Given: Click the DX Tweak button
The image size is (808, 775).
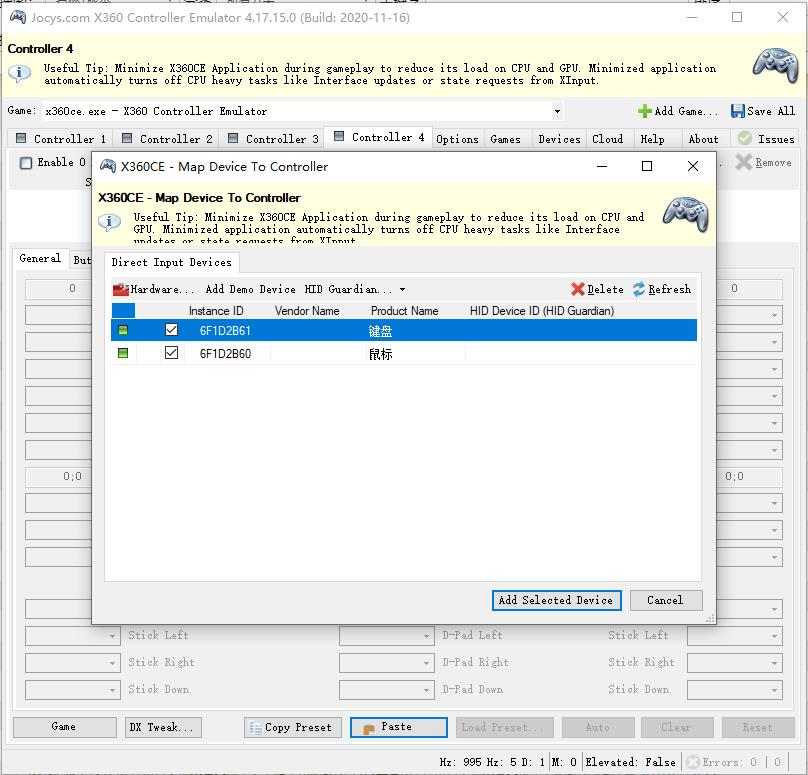Looking at the screenshot, I should point(163,727).
